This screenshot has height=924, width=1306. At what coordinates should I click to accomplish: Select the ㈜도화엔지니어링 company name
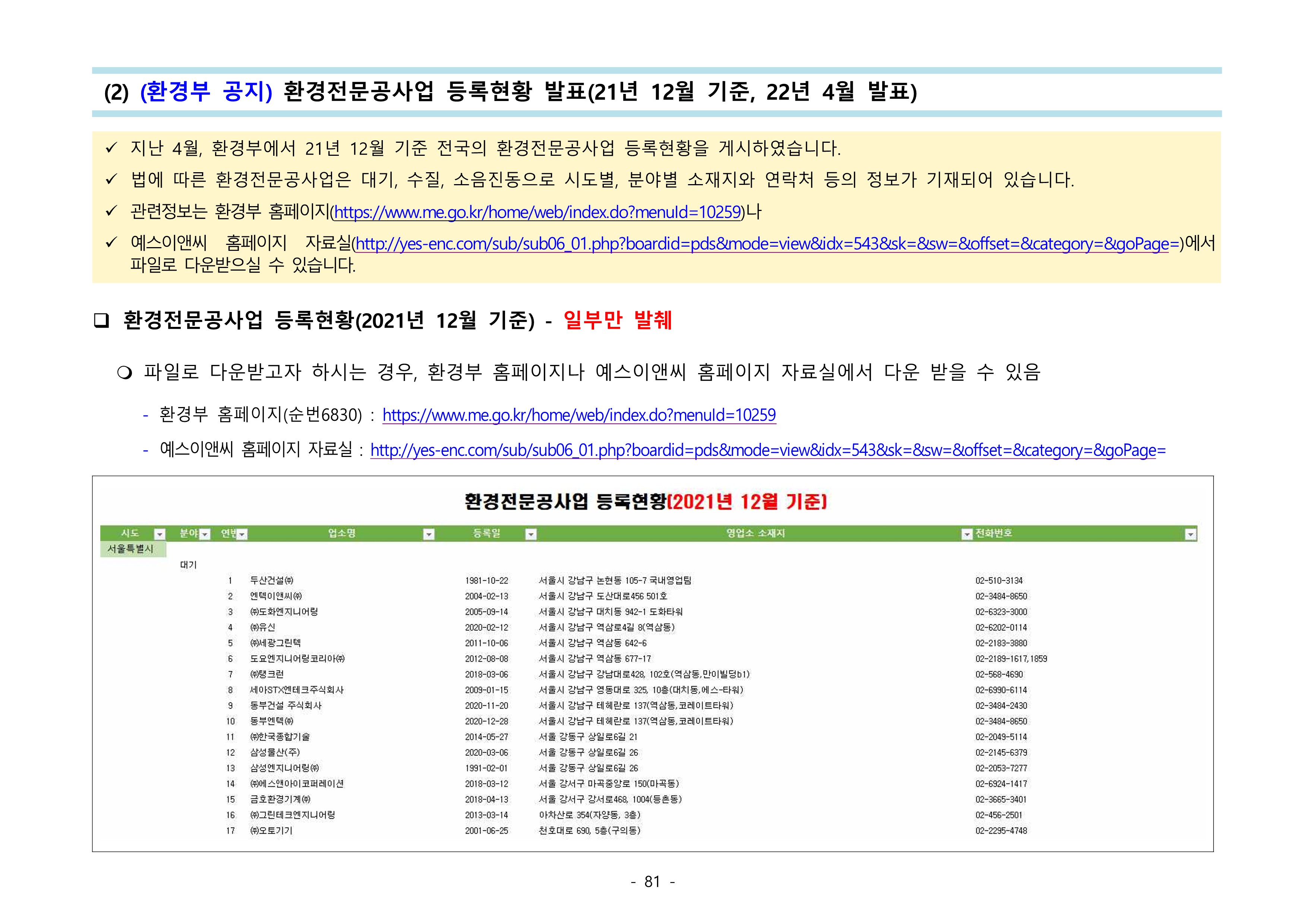[284, 612]
